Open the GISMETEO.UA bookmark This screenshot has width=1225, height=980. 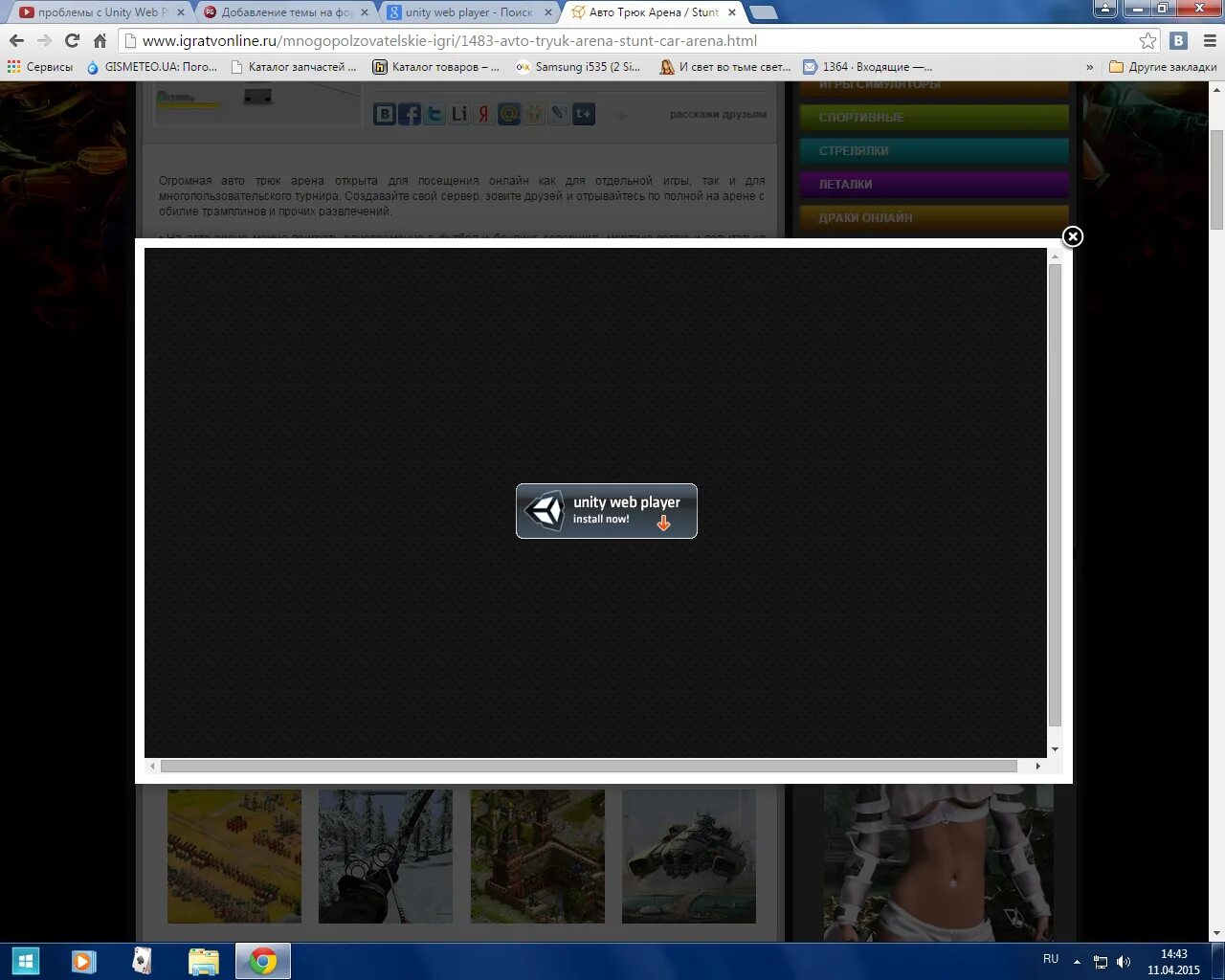pos(152,67)
